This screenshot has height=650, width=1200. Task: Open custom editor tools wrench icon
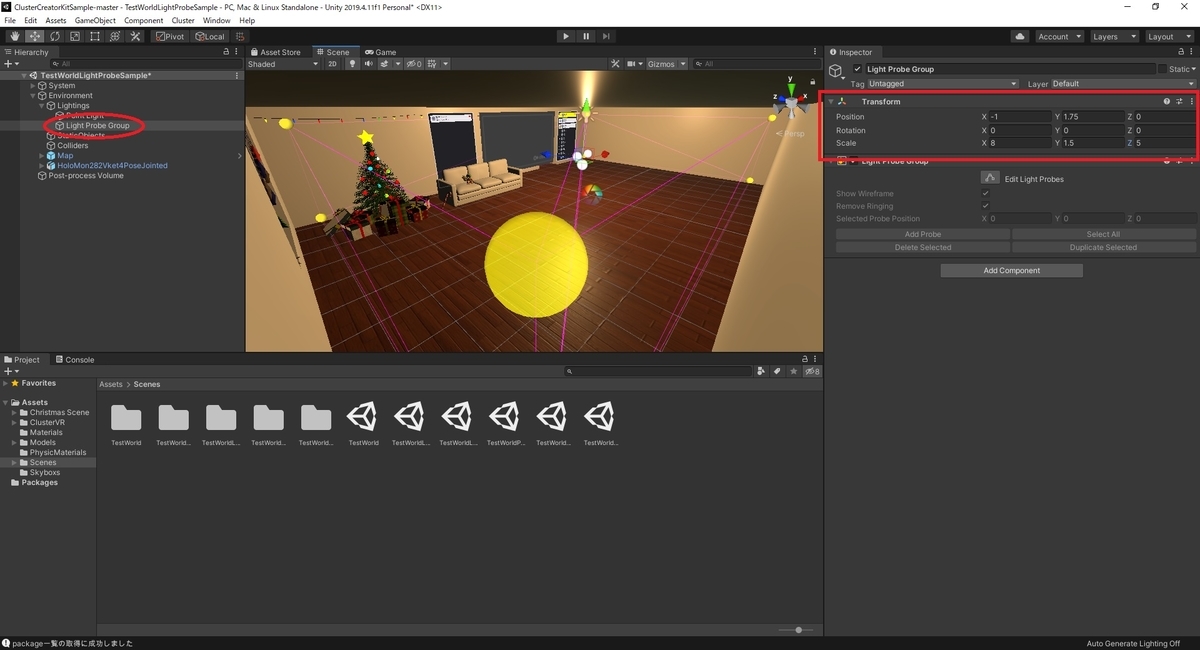135,36
